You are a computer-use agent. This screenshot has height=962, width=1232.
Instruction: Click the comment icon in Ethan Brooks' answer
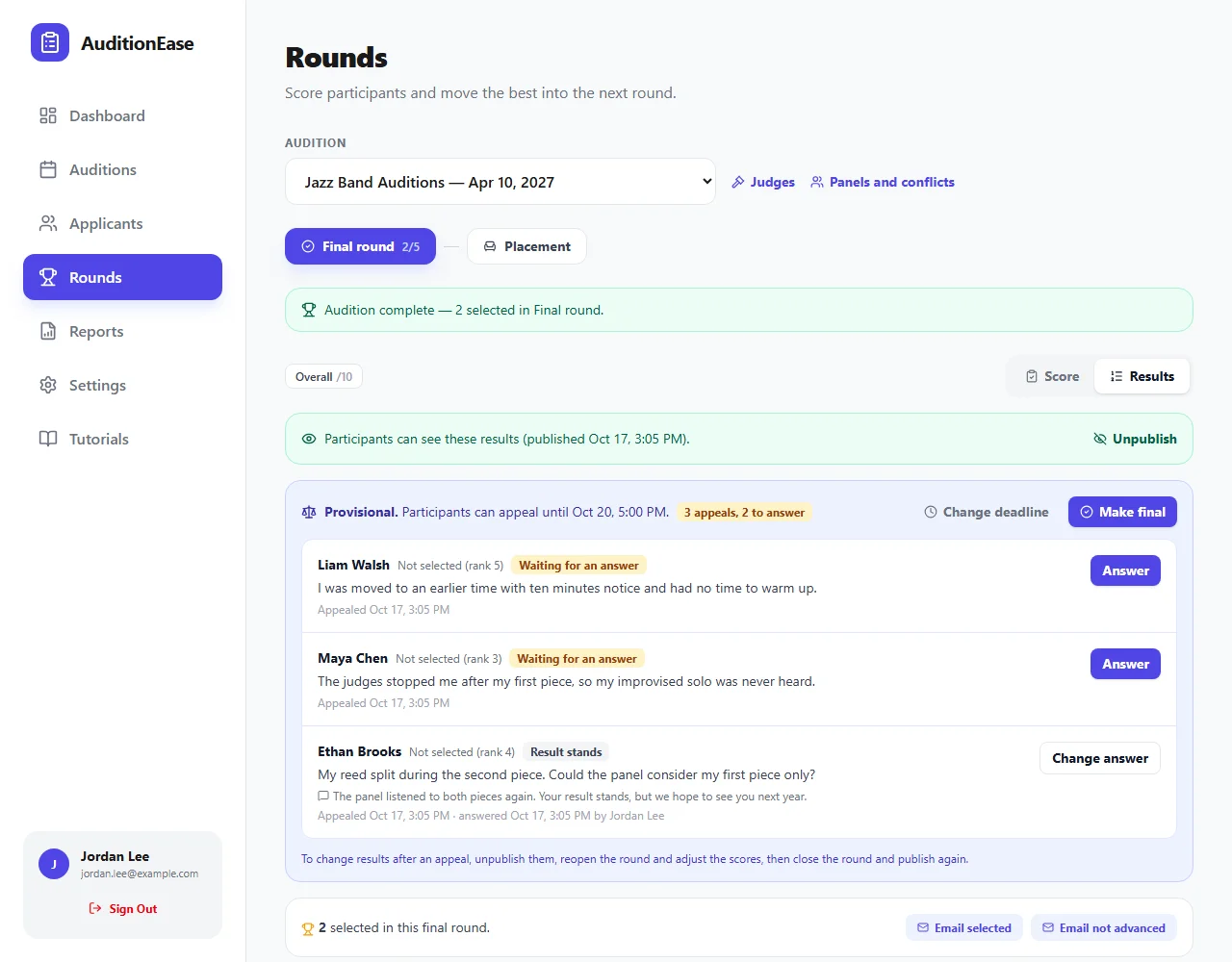point(323,797)
